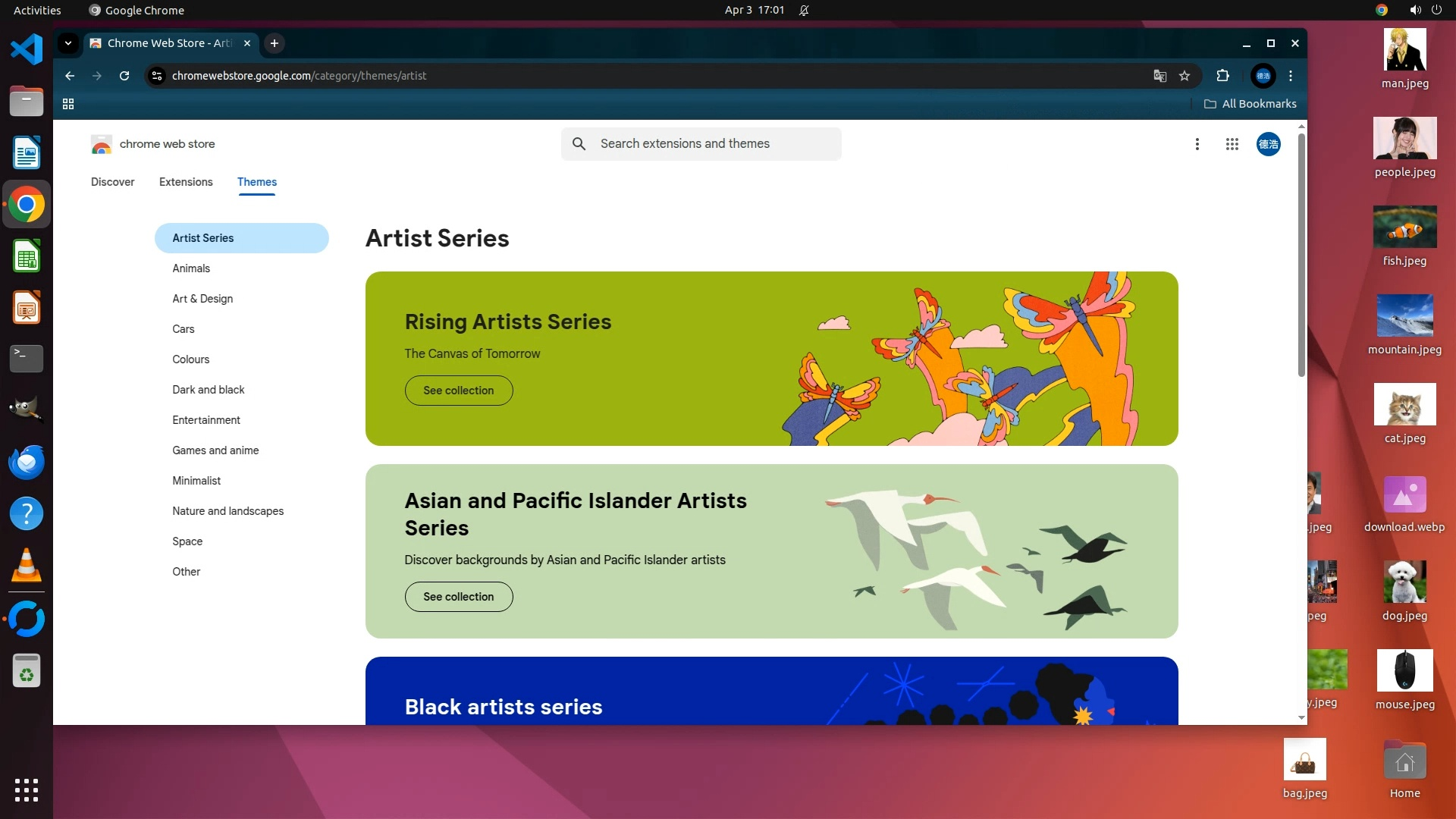Open a new tab with plus button
The height and width of the screenshot is (819, 1456).
[275, 43]
